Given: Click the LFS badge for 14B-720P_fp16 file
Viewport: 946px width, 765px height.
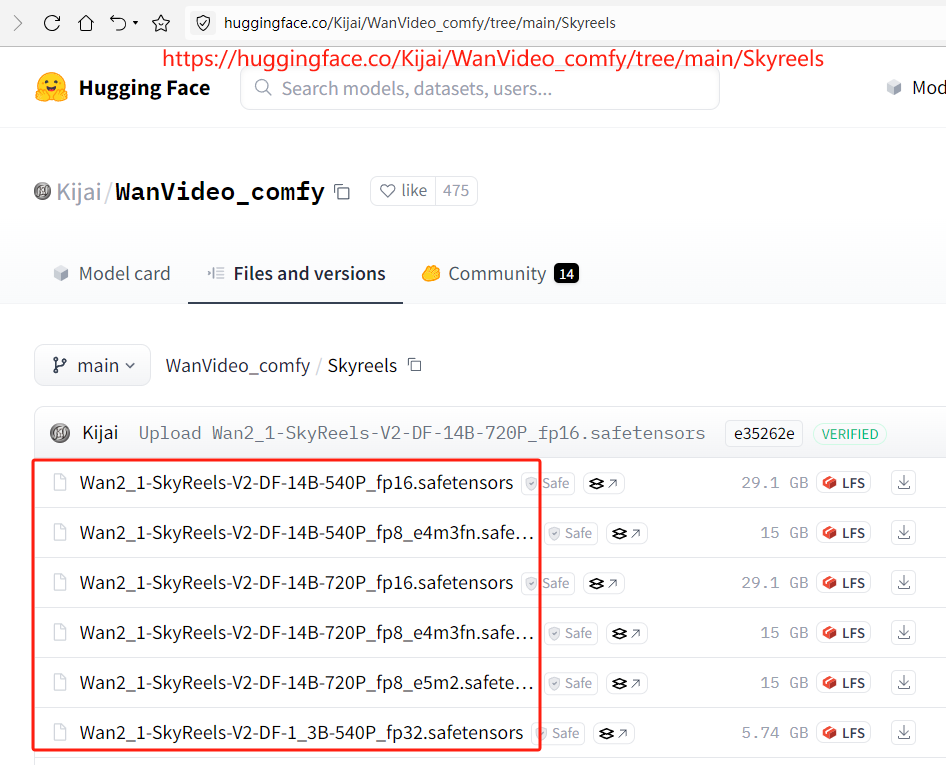Looking at the screenshot, I should (x=843, y=583).
